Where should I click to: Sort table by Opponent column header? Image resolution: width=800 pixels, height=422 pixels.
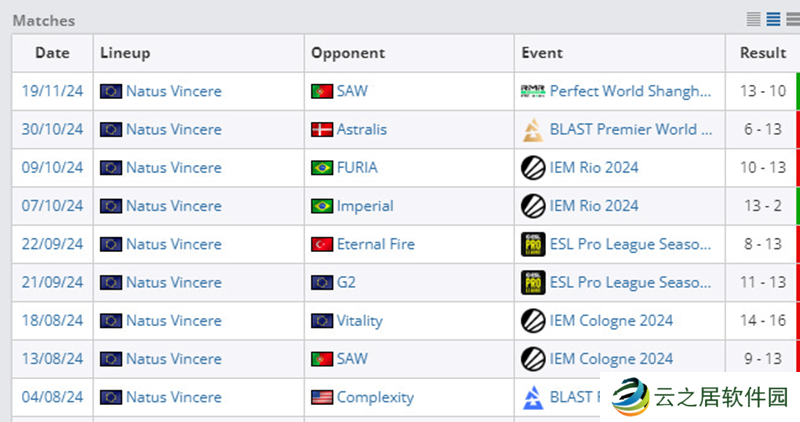(348, 53)
